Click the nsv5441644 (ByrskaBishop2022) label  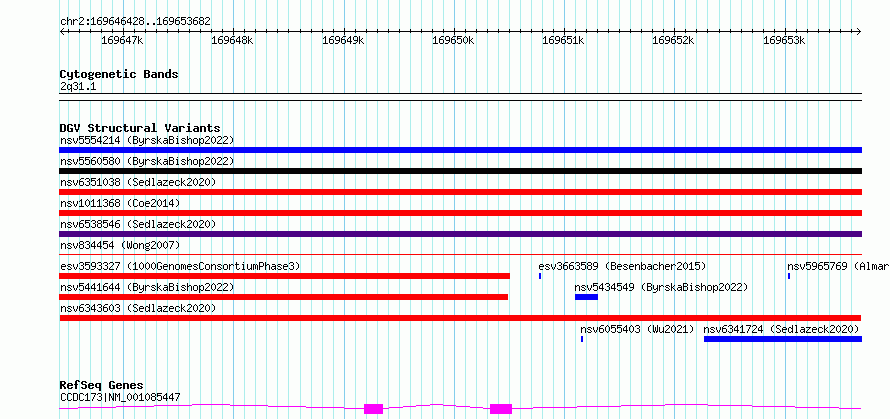pos(147,287)
